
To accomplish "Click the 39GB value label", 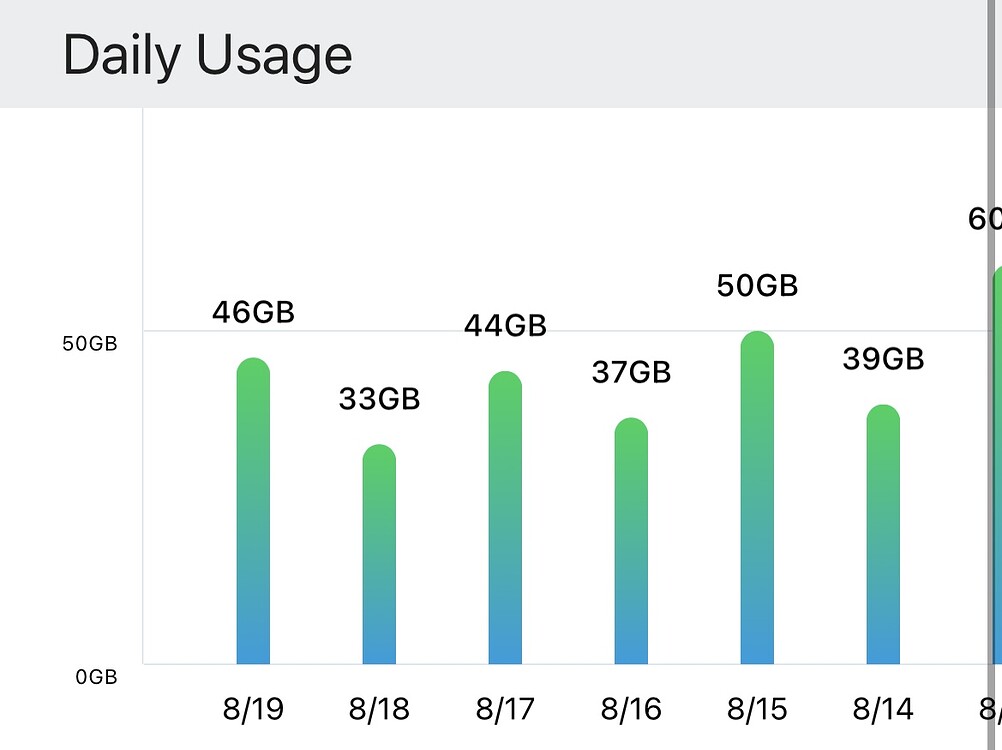I will click(x=883, y=359).
